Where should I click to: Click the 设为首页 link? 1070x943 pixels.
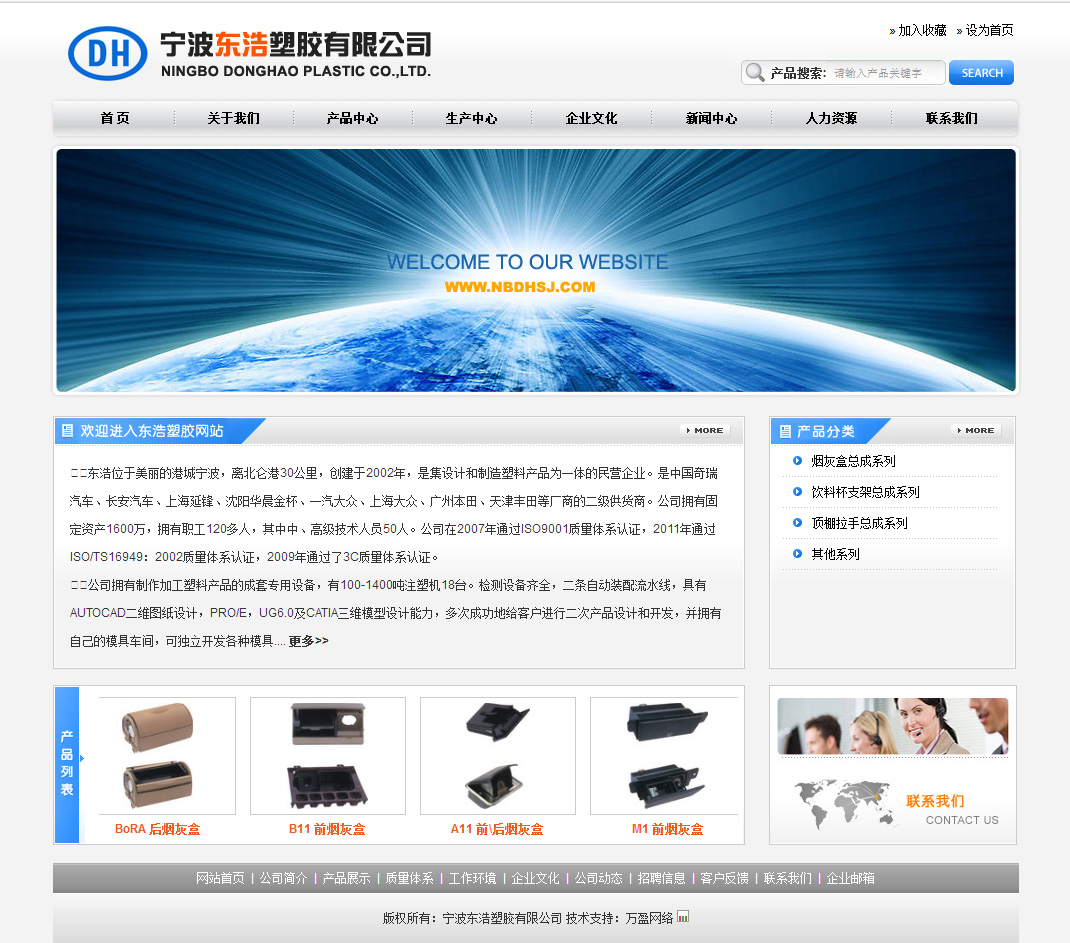(989, 31)
